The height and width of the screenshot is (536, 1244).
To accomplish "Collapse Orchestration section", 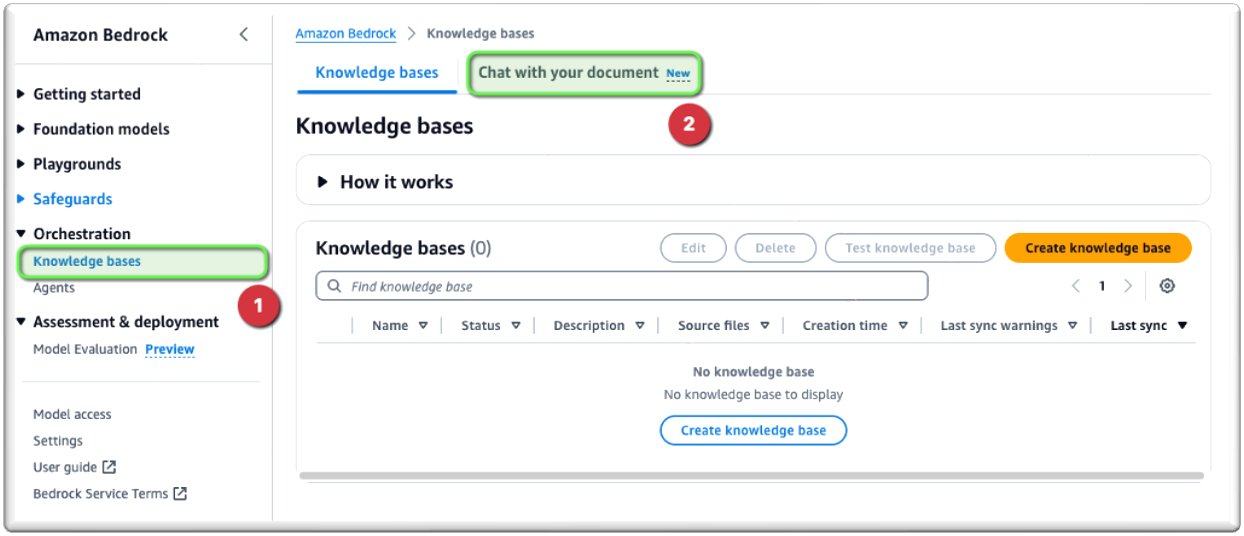I will pyautogui.click(x=22, y=234).
